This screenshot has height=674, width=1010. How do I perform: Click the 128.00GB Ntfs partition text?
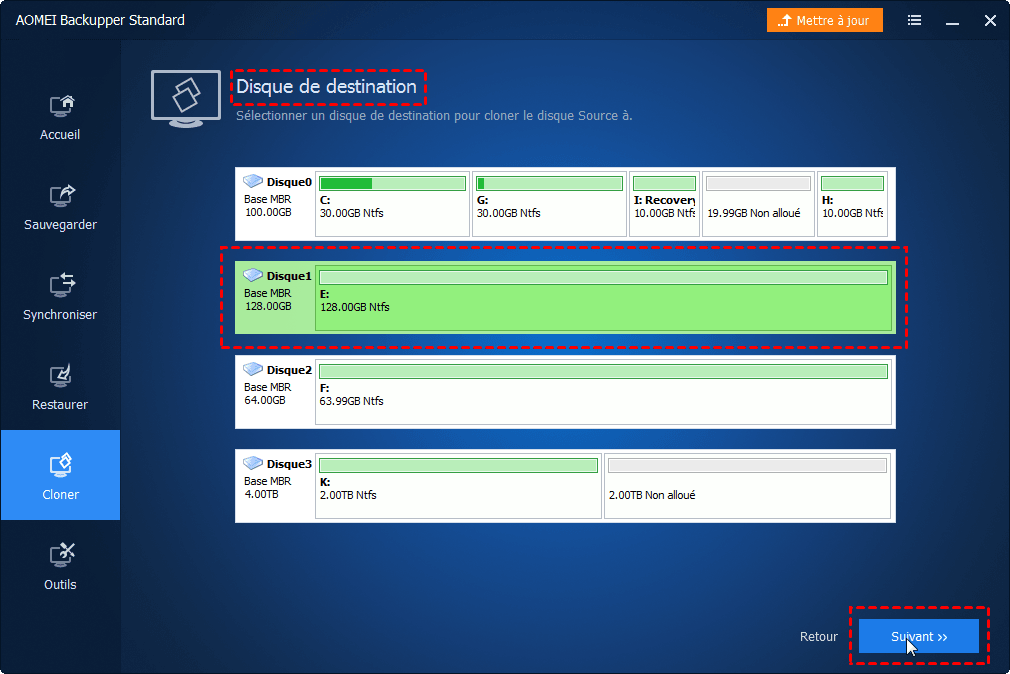(355, 307)
